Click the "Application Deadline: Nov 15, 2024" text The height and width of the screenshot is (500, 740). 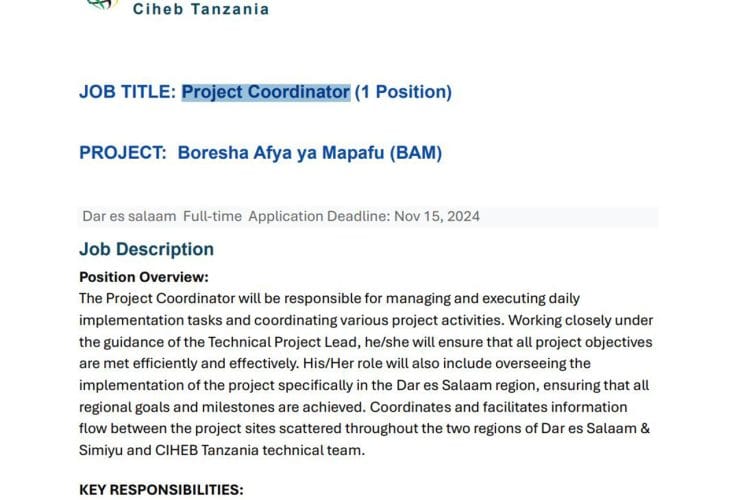[x=365, y=217]
